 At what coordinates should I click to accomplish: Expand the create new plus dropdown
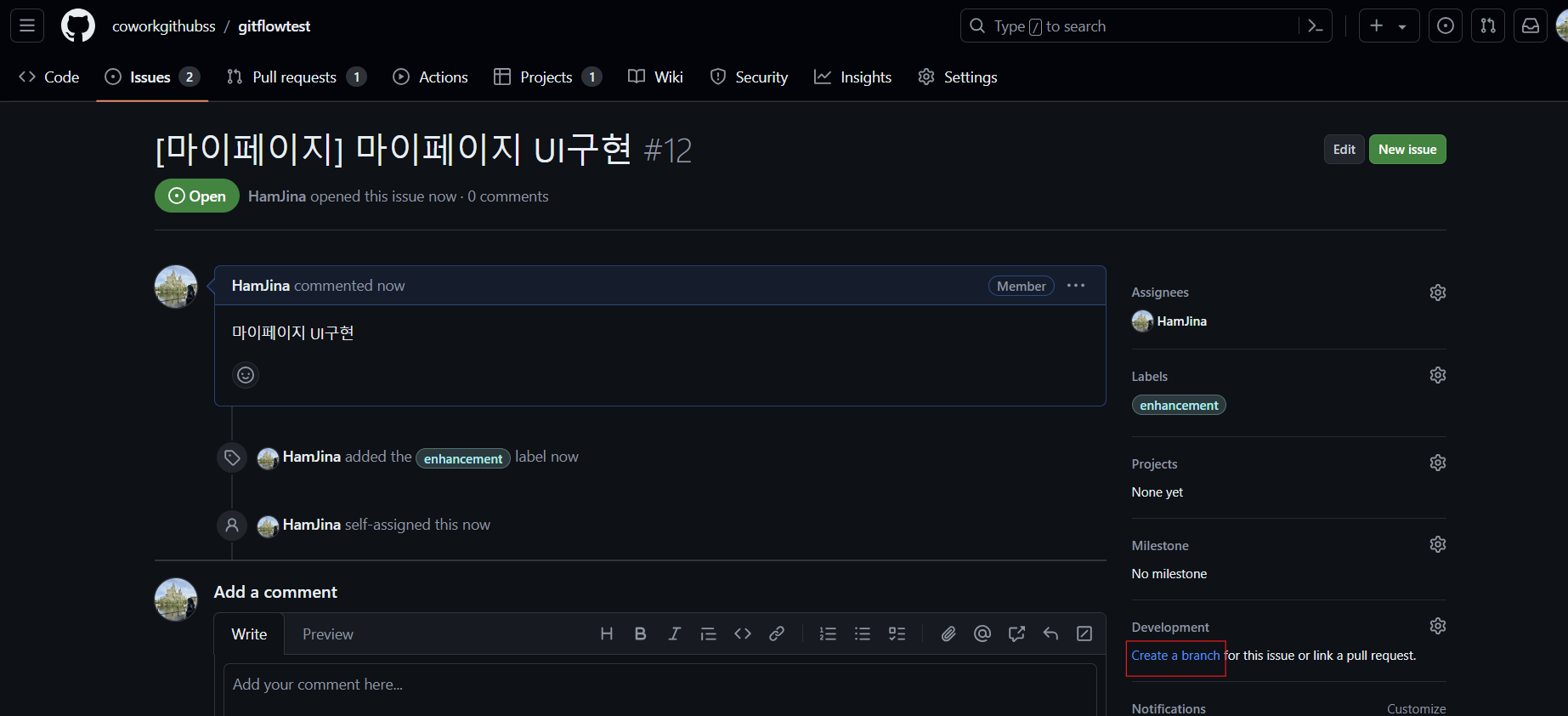coord(1389,26)
